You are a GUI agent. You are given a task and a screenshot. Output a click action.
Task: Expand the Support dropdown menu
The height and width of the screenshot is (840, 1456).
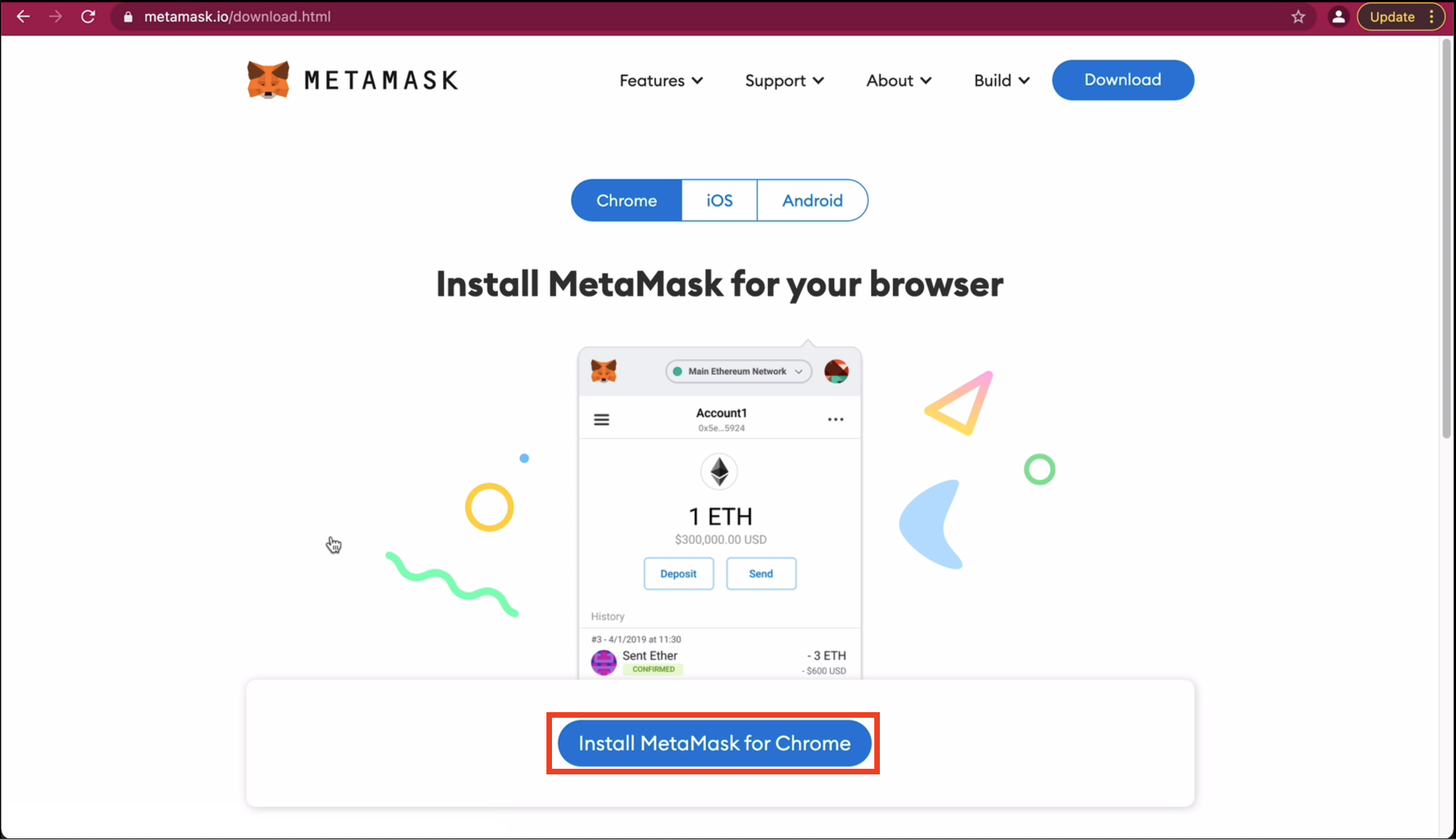pos(784,80)
